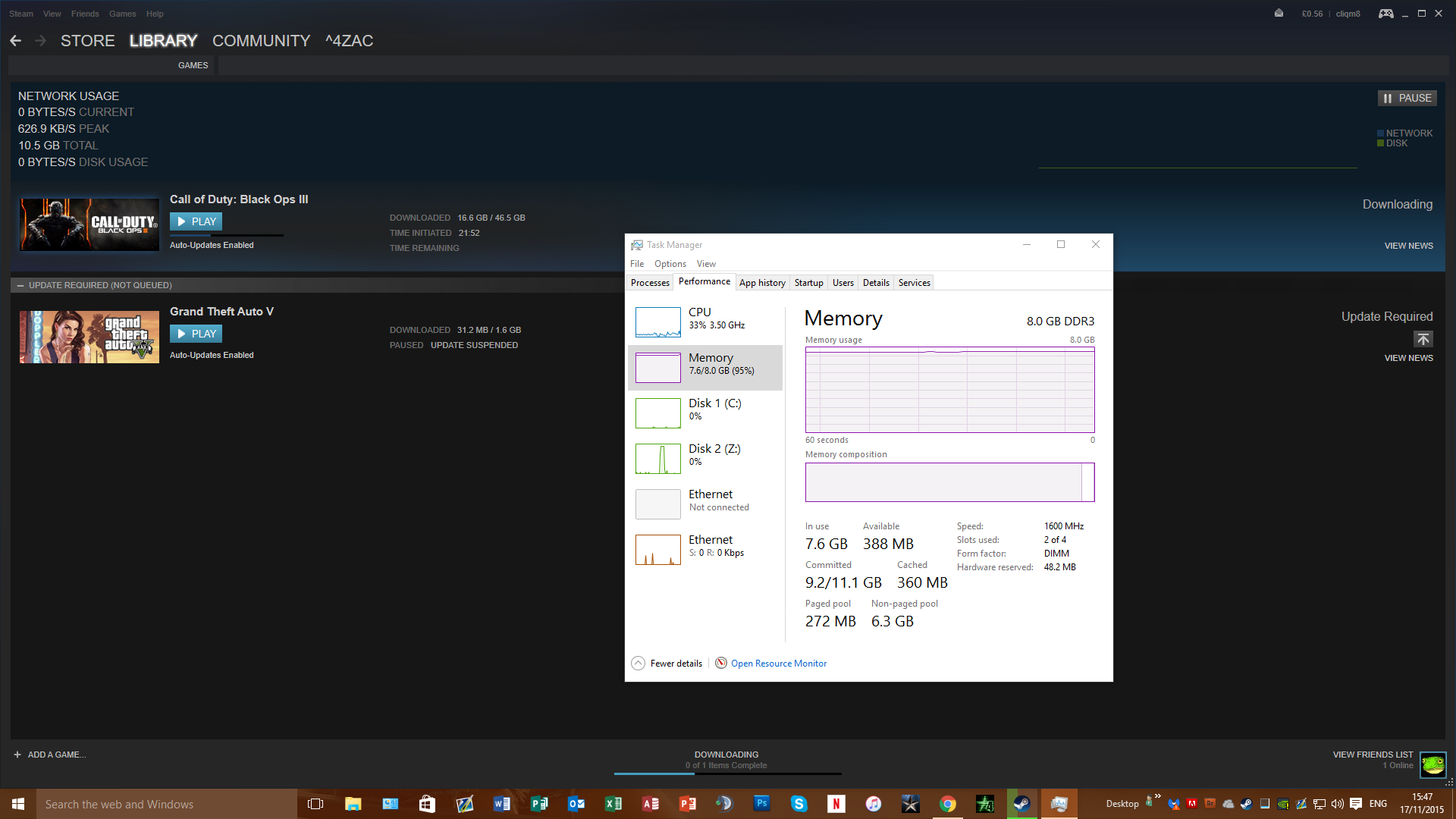Move GTA V update to top of queue
1456x819 pixels.
(x=1423, y=339)
